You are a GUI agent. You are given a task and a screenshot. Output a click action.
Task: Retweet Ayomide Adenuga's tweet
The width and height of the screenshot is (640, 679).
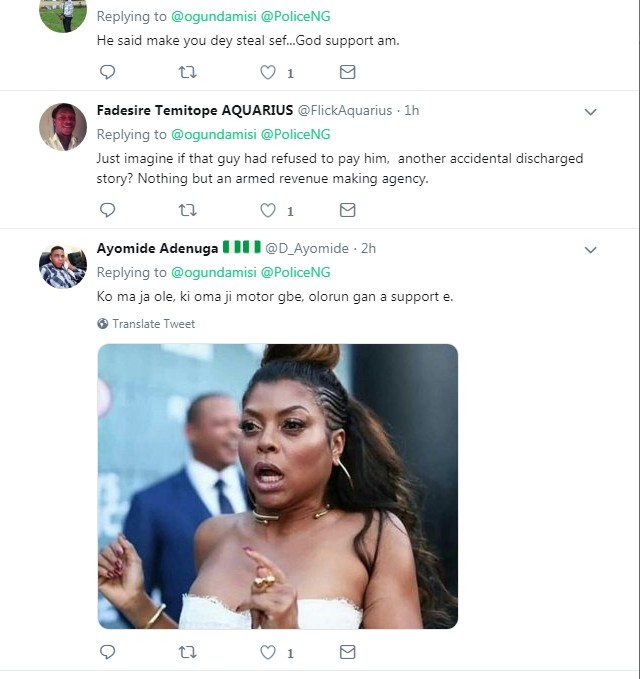point(187,652)
